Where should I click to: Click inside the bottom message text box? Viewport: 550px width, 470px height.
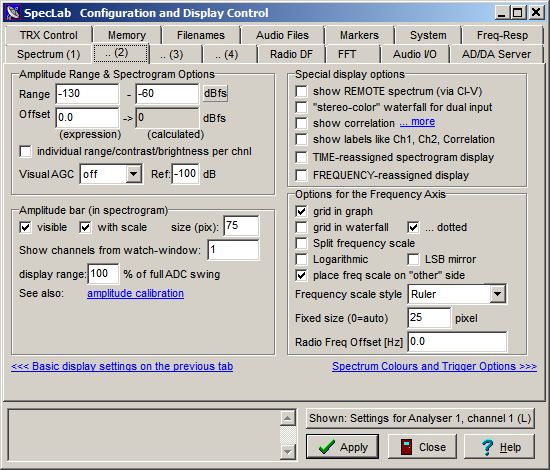[x=144, y=435]
